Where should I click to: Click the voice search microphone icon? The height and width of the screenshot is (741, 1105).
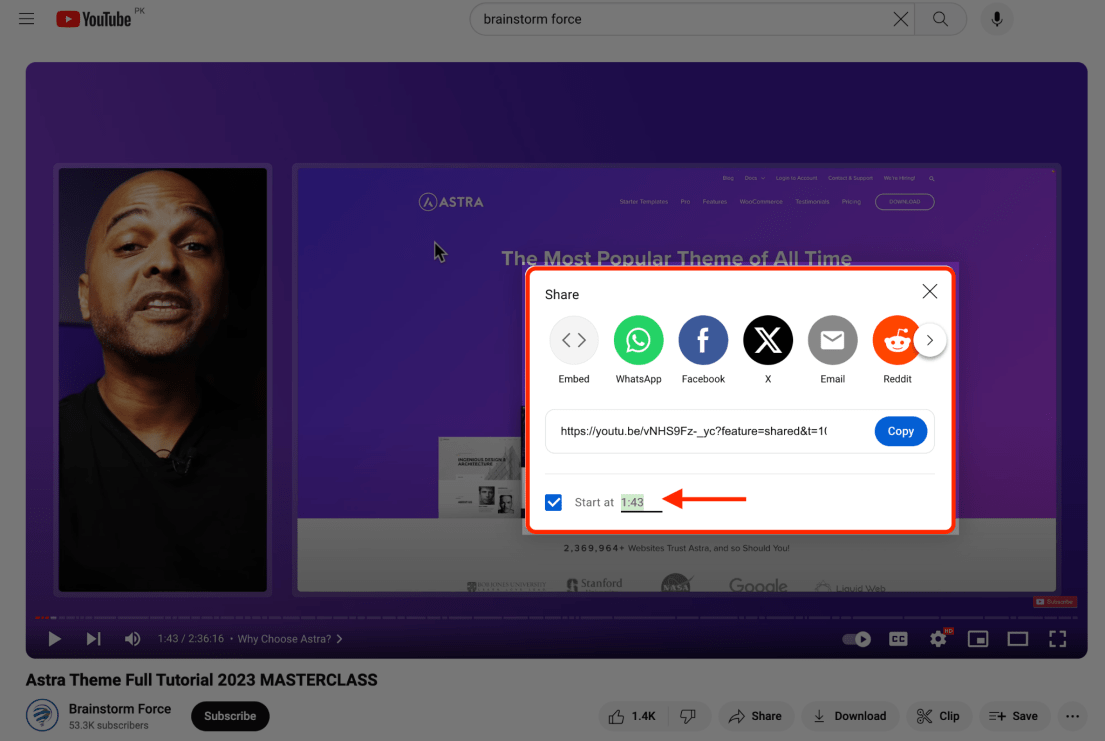tap(997, 19)
